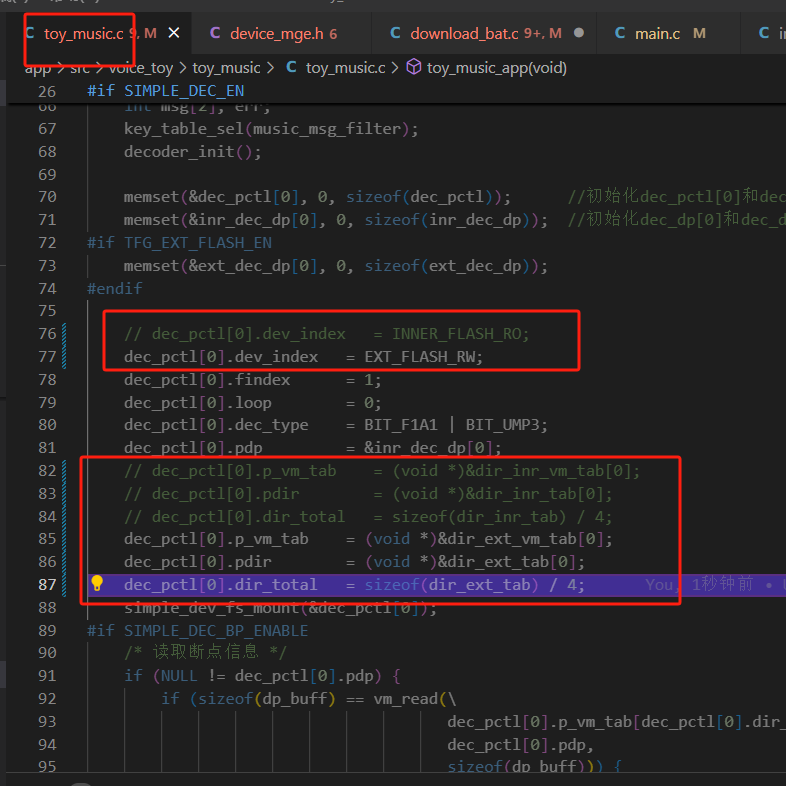Click 'if (NULL != dec_pctl[0].pdp)' on line 91

253,676
